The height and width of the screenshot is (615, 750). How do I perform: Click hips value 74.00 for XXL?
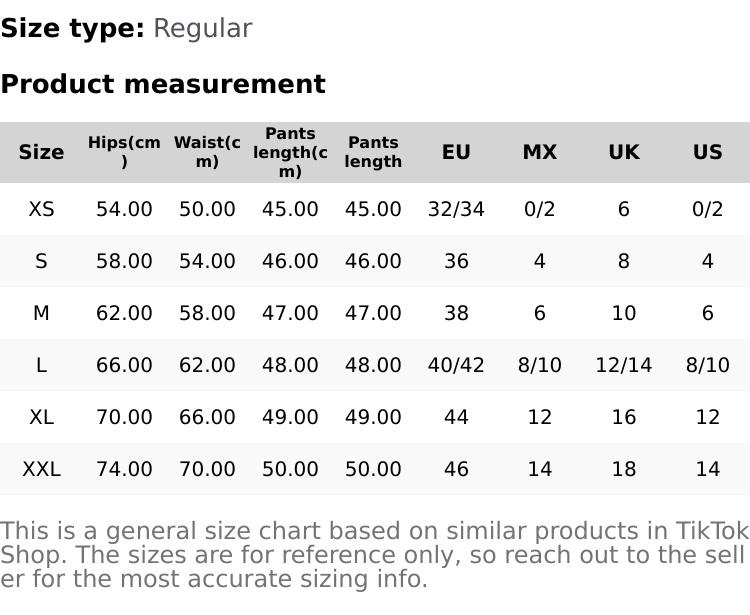tap(124, 469)
